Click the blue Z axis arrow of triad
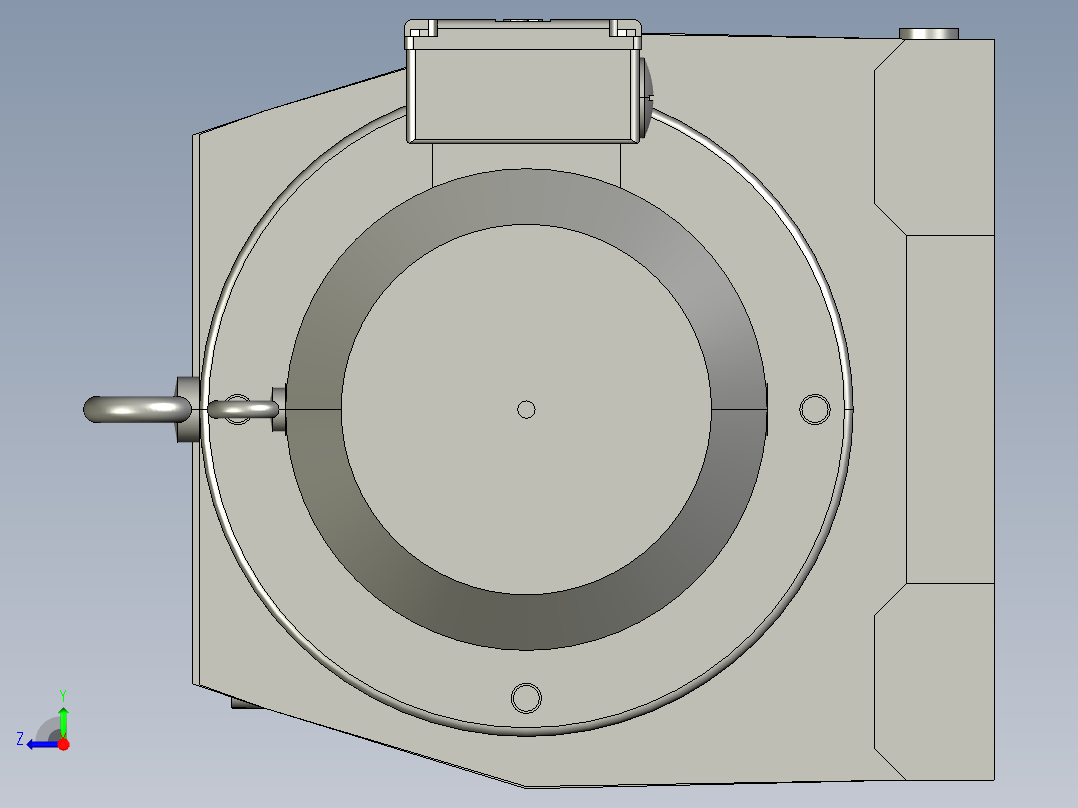Viewport: 1078px width, 808px height. pos(41,745)
